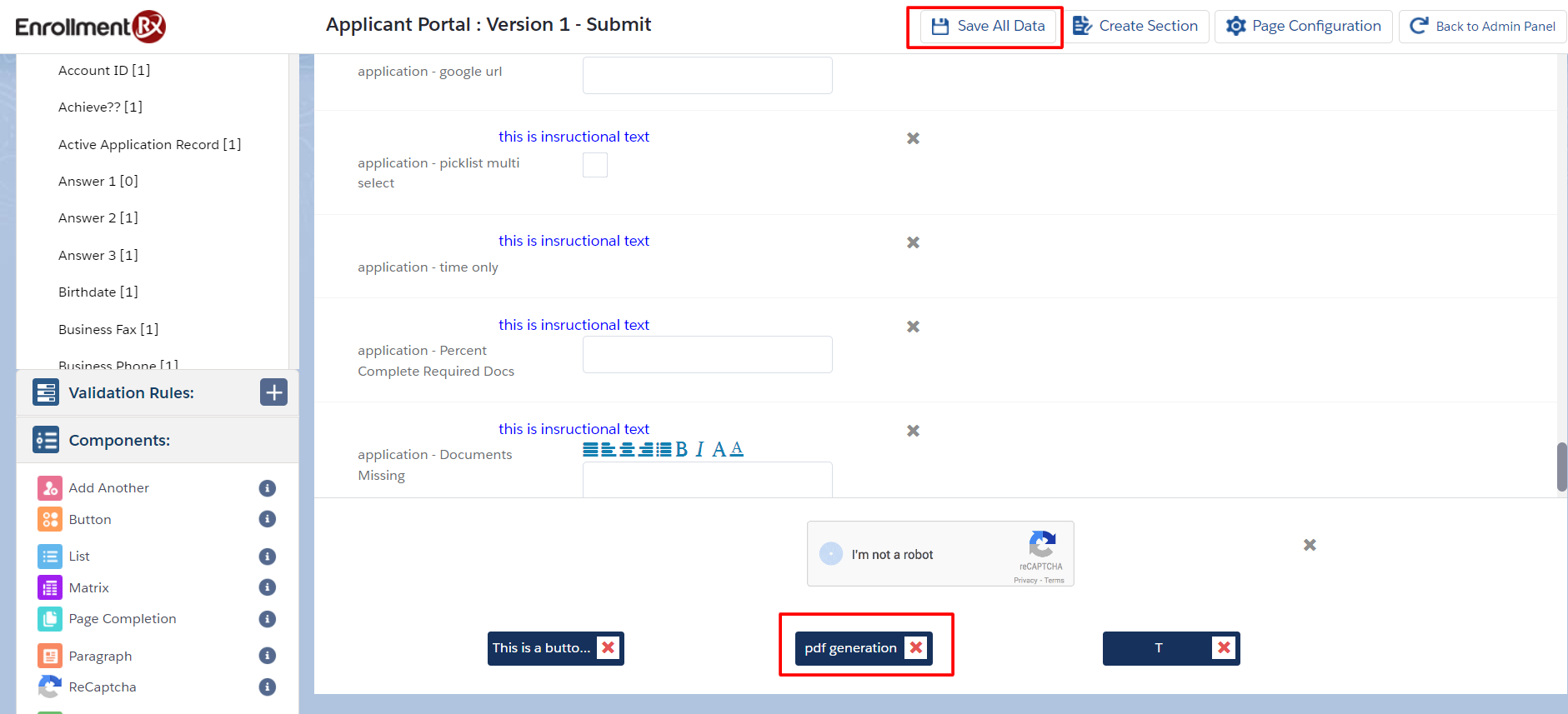The image size is (1568, 714).
Task: Click the Matrix component icon
Action: coord(50,587)
